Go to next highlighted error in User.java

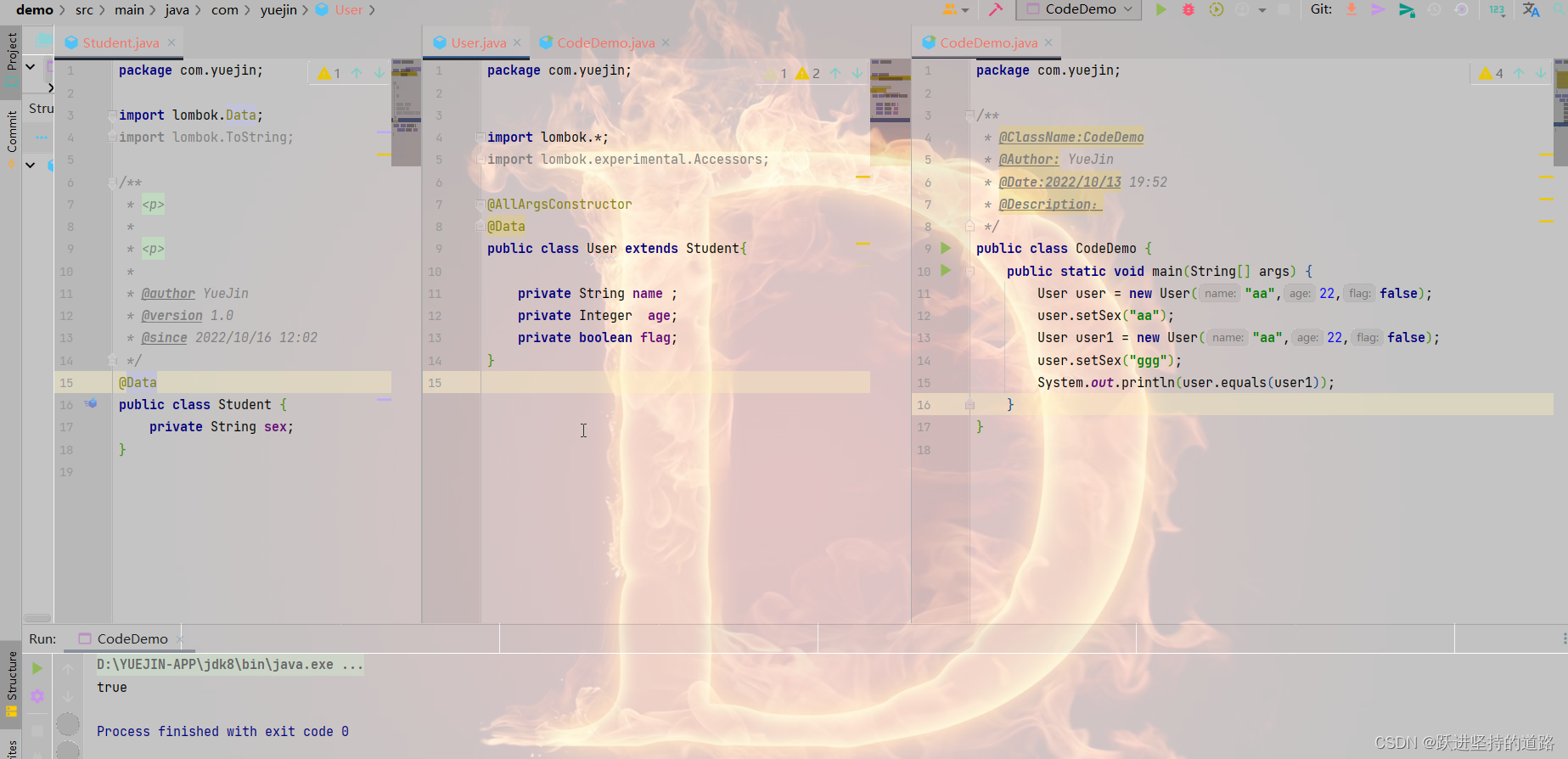[857, 73]
